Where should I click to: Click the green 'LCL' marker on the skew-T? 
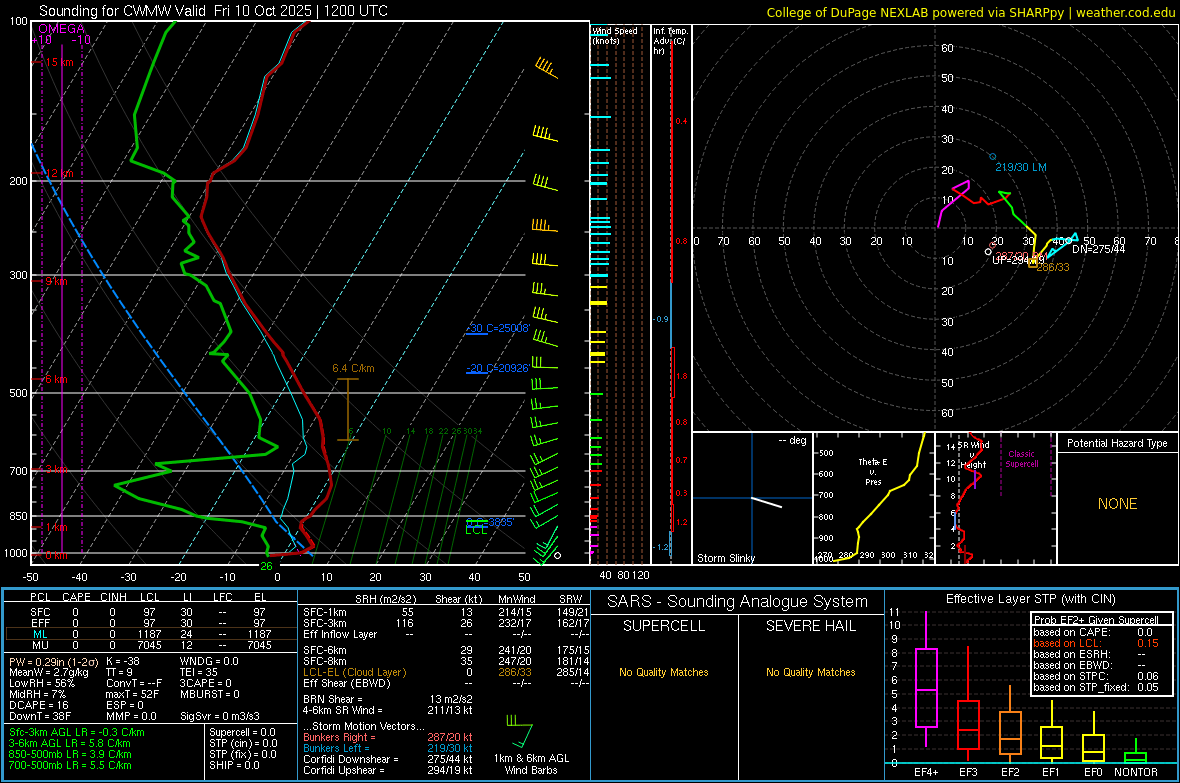476,530
